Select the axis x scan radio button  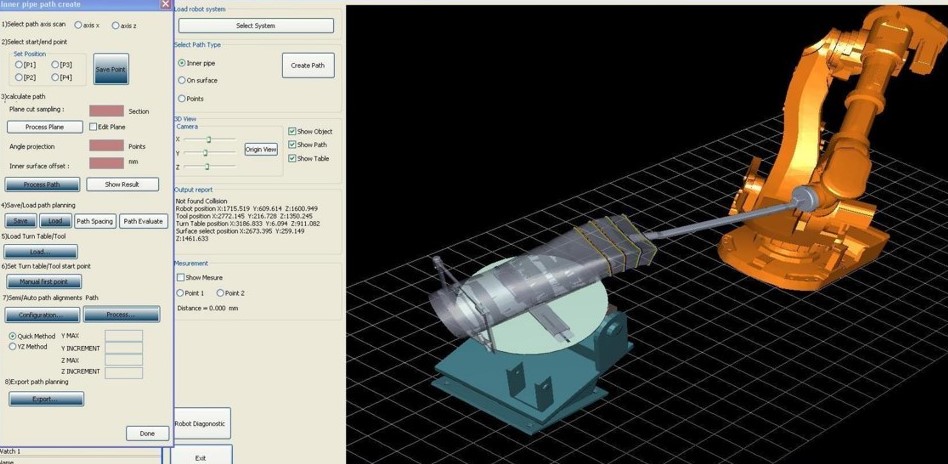[79, 25]
